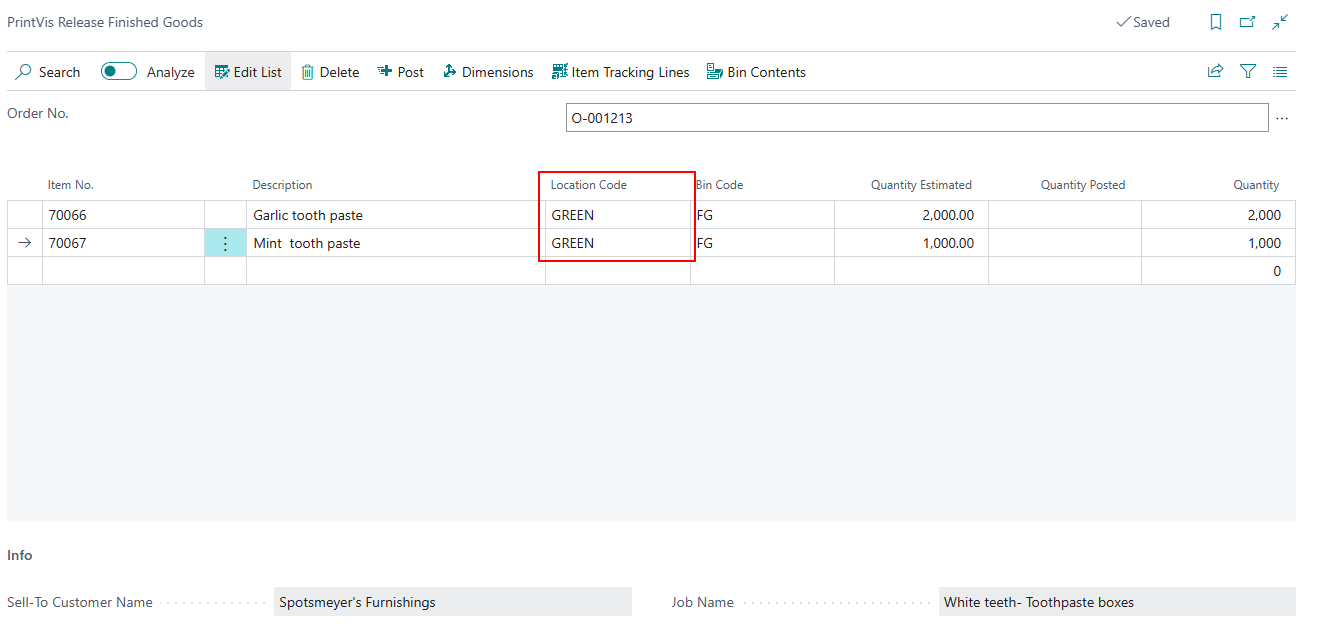Click the Edit List button
Screen dimensions: 1321x629
(x=248, y=72)
